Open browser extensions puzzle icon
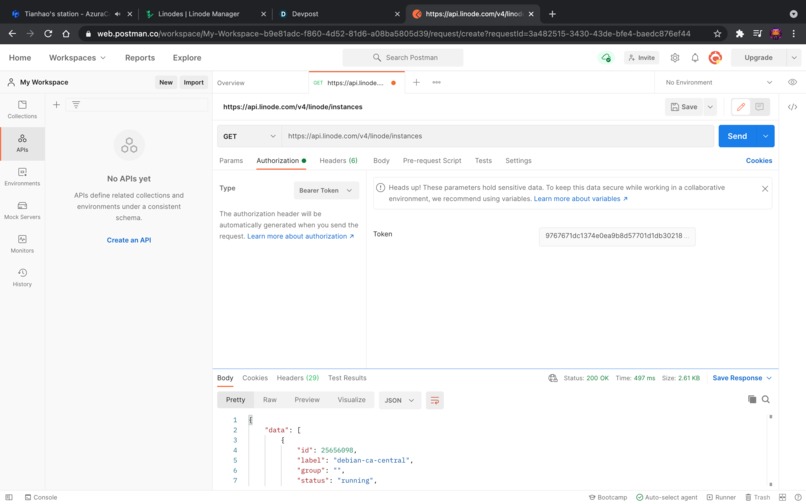This screenshot has width=806, height=504. point(740,33)
